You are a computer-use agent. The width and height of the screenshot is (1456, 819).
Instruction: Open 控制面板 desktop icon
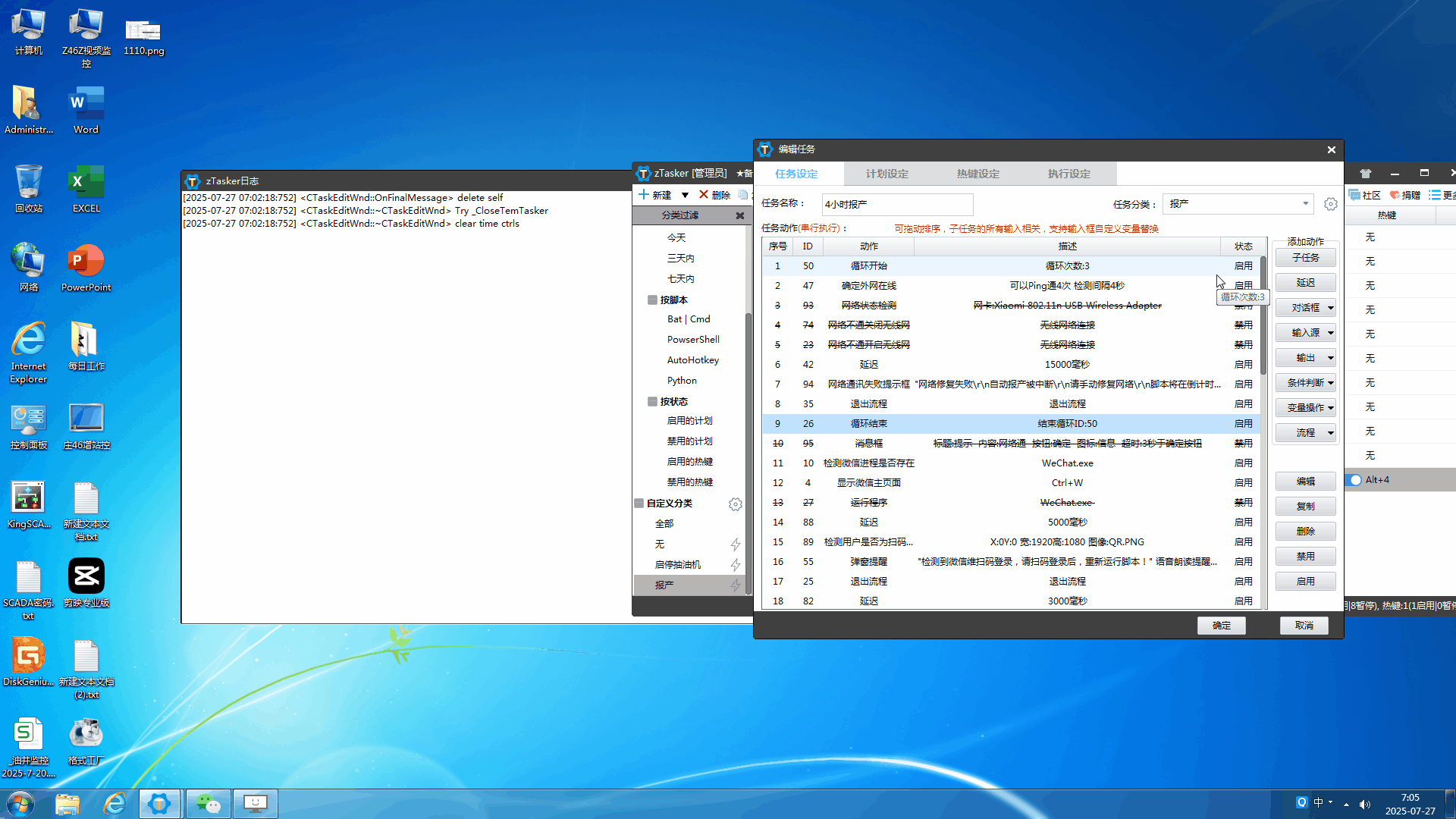point(28,425)
